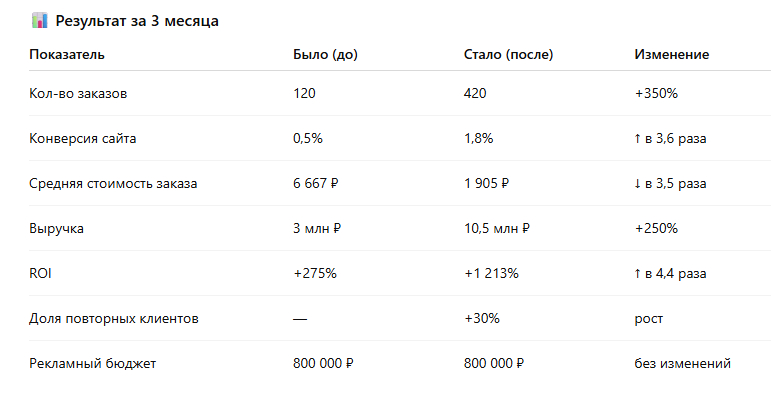
Task: Select the "Конверсия сайта" row label
Action: pyautogui.click(x=83, y=138)
